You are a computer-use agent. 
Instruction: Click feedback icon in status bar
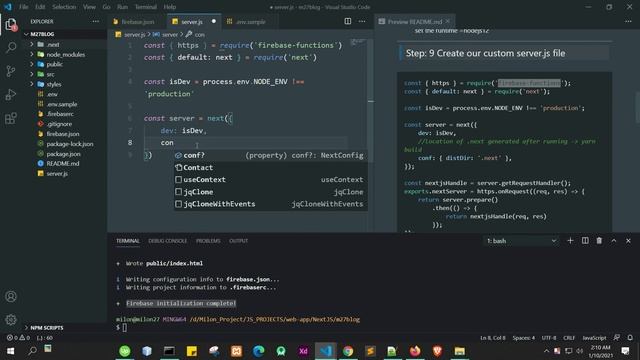pyautogui.click(x=617, y=338)
